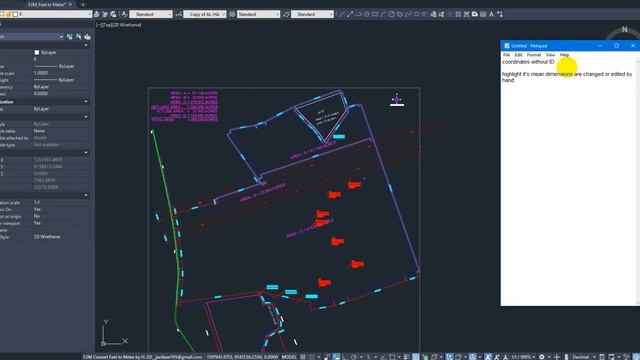Image resolution: width=640 pixels, height=360 pixels.
Task: Select the Multiline Text tool
Action: click(491, 14)
